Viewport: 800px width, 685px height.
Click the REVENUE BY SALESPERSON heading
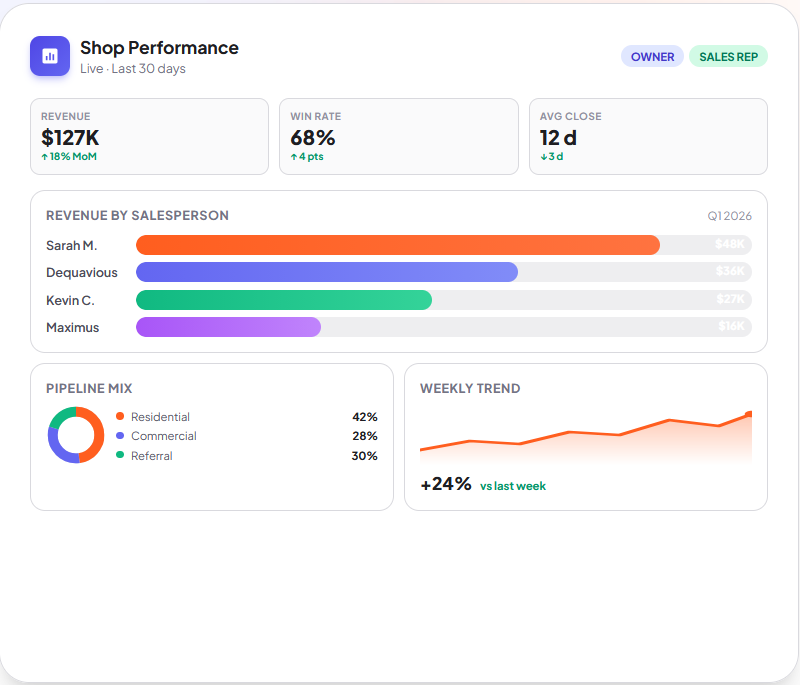click(137, 216)
